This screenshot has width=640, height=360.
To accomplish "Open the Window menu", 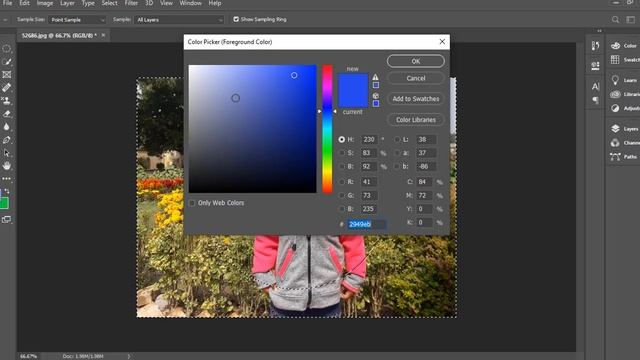I will 191,3.
